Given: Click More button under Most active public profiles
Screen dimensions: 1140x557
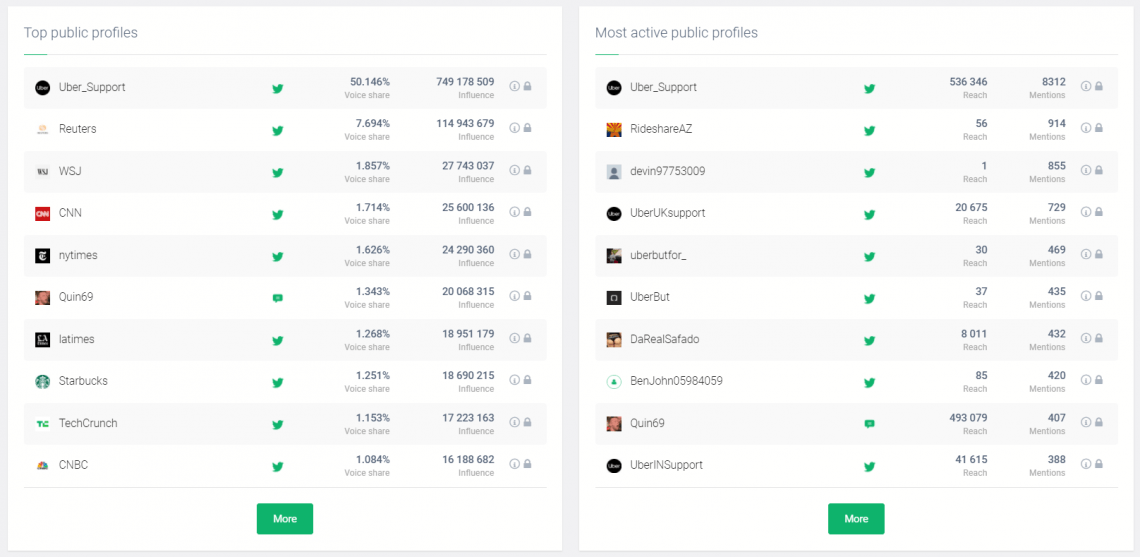Looking at the screenshot, I should [x=855, y=519].
